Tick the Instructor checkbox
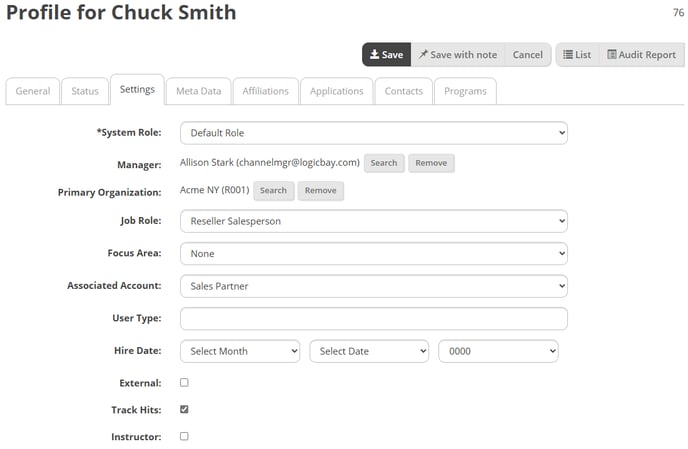Screen dimensions: 688x449 tap(184, 436)
